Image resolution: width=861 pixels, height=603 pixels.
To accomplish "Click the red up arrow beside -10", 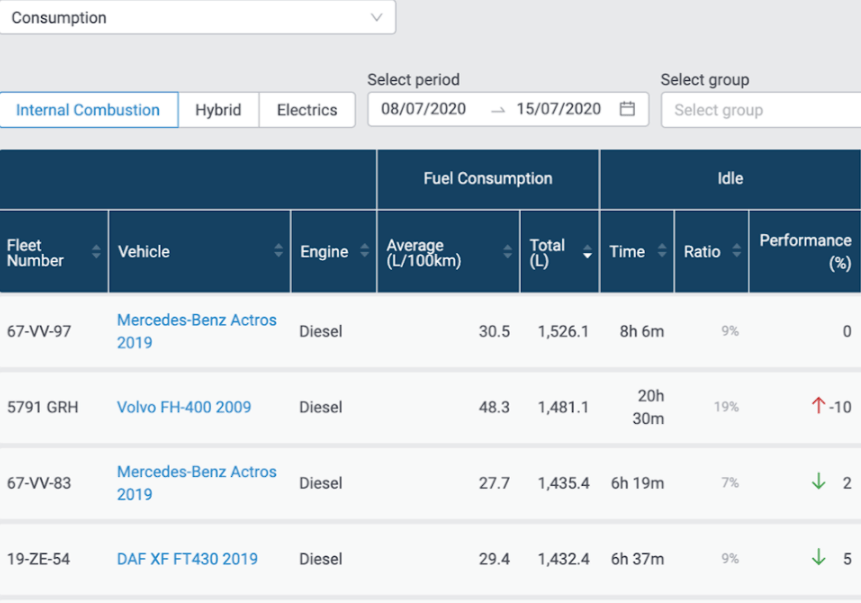I will [x=818, y=405].
